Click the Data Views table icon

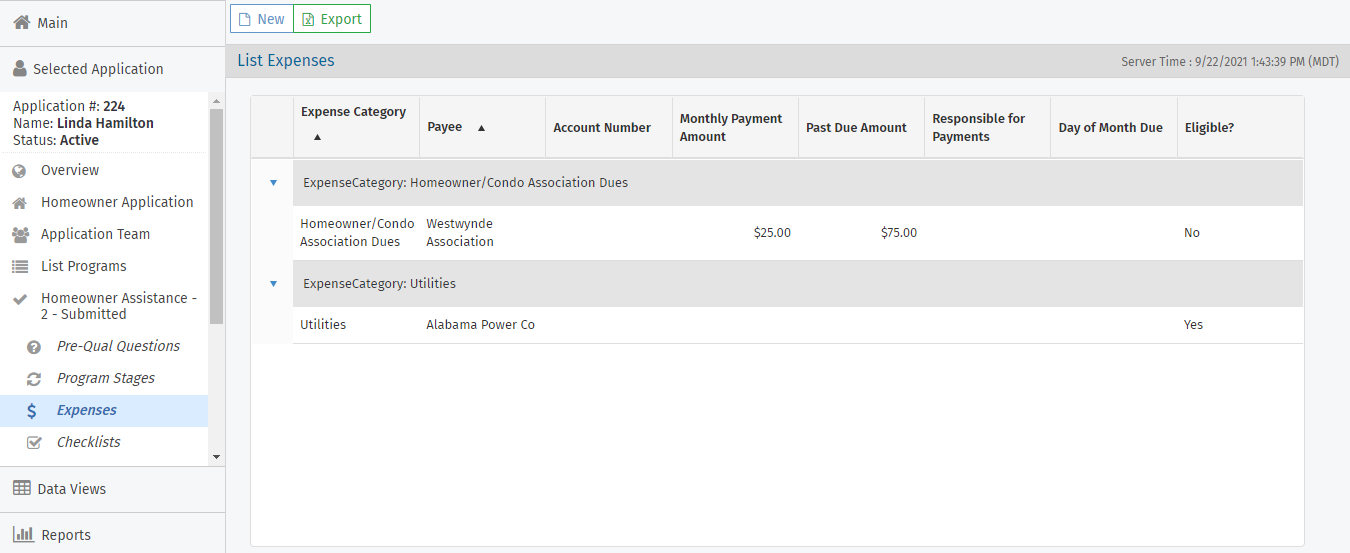21,488
